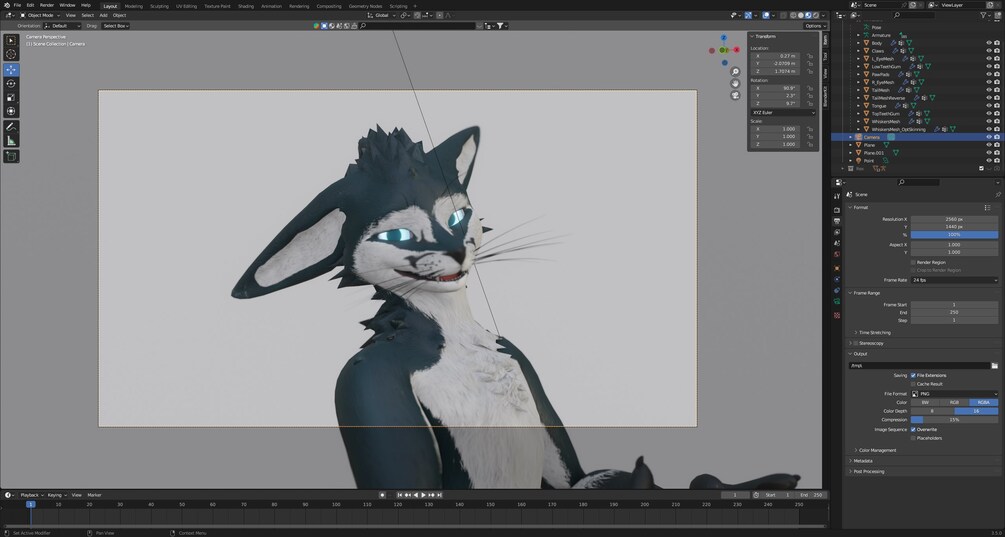Select the Transform tool icon
The height and width of the screenshot is (537, 1005).
point(11,111)
